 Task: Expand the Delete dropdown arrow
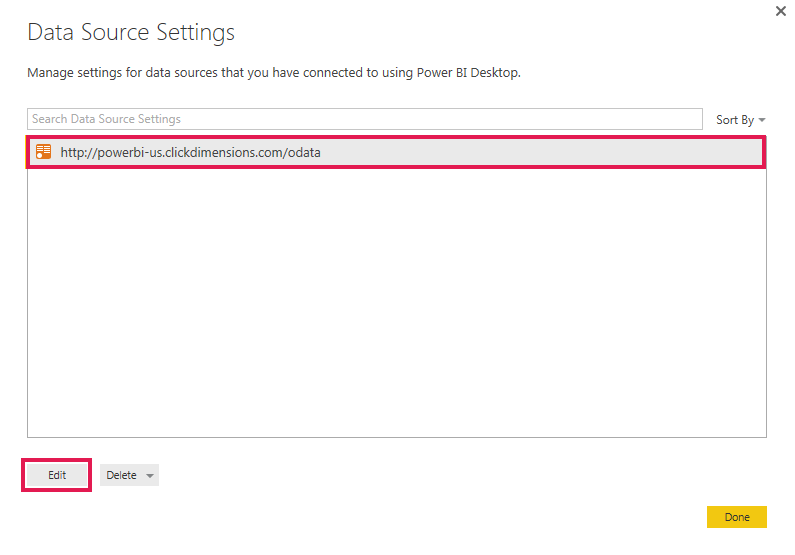tap(150, 476)
